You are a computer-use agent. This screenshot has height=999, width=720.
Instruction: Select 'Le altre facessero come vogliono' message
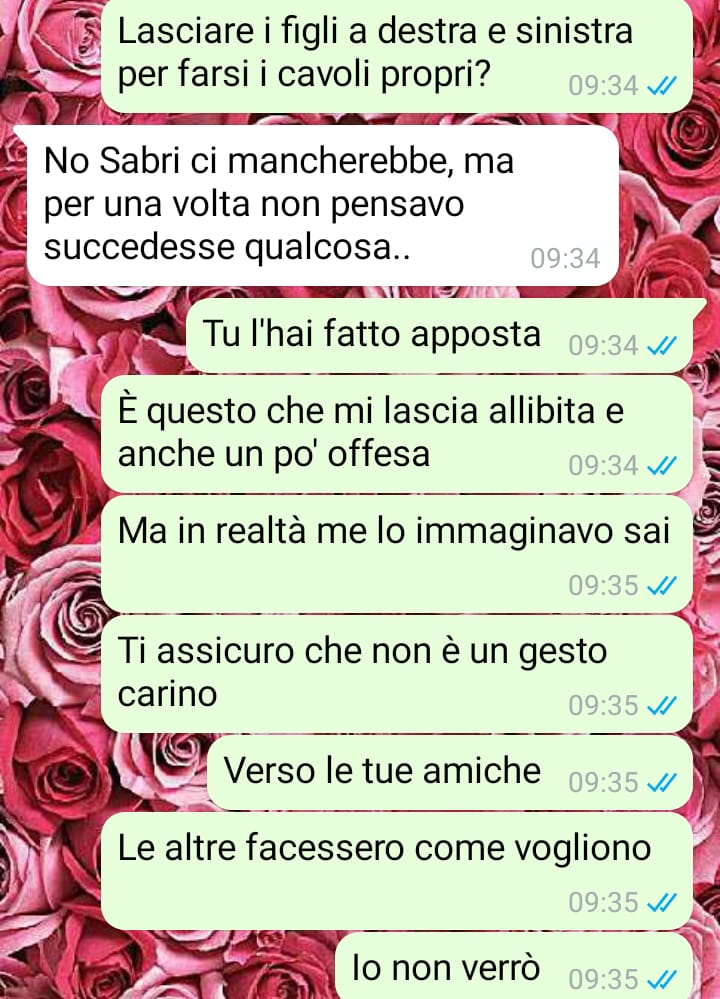point(397,871)
